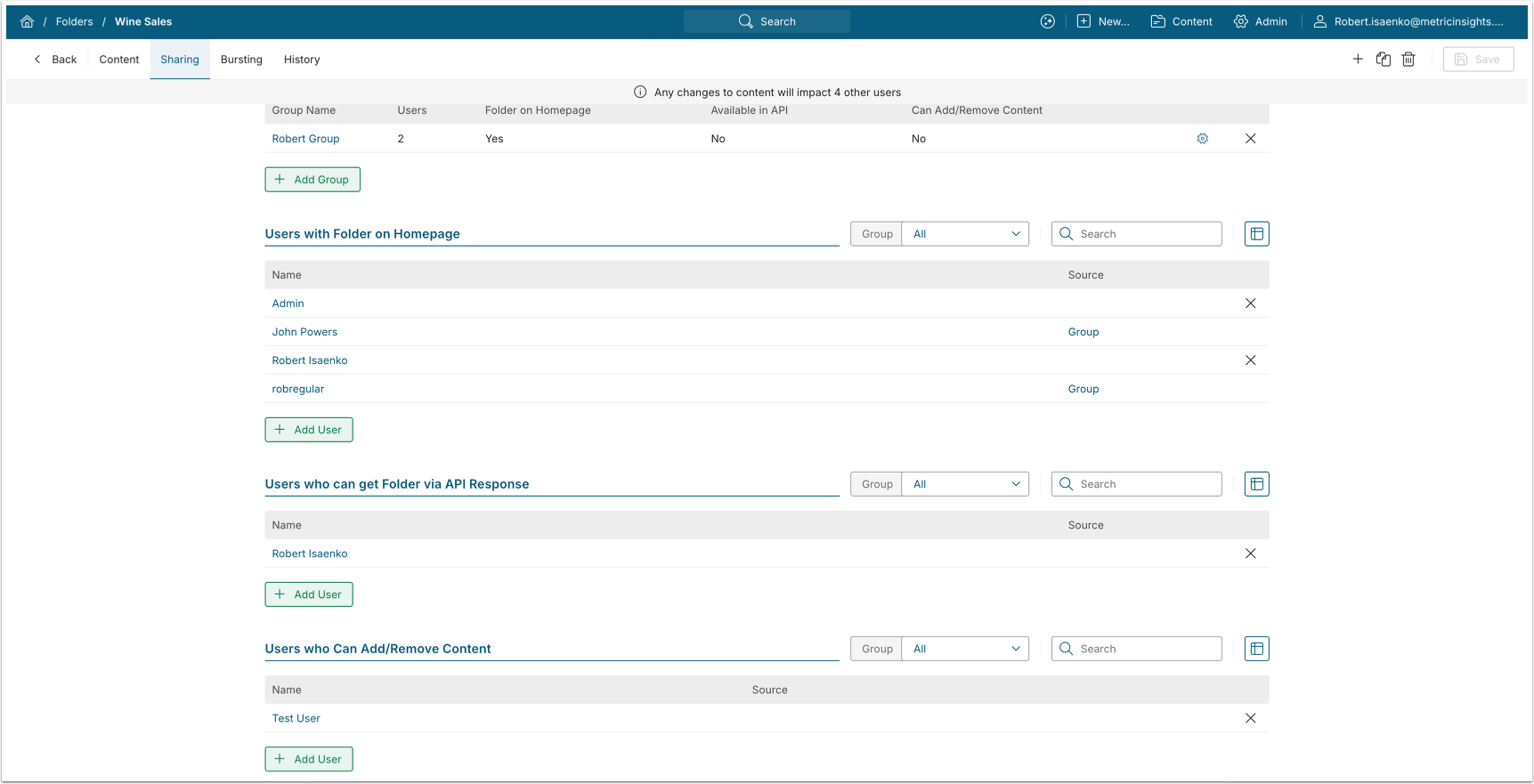Click the Back button
This screenshot has height=784, width=1534.
[55, 60]
